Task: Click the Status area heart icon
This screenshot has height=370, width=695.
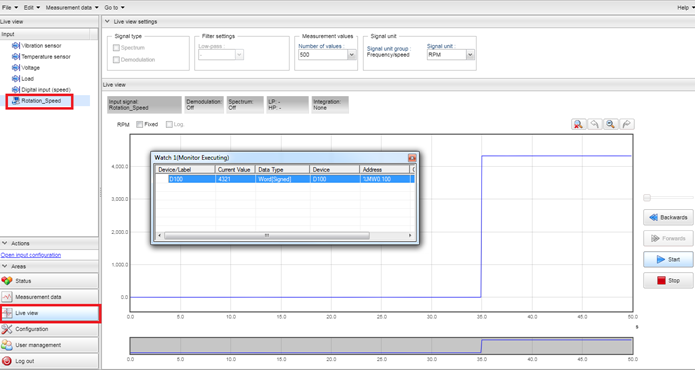Action: (7, 281)
